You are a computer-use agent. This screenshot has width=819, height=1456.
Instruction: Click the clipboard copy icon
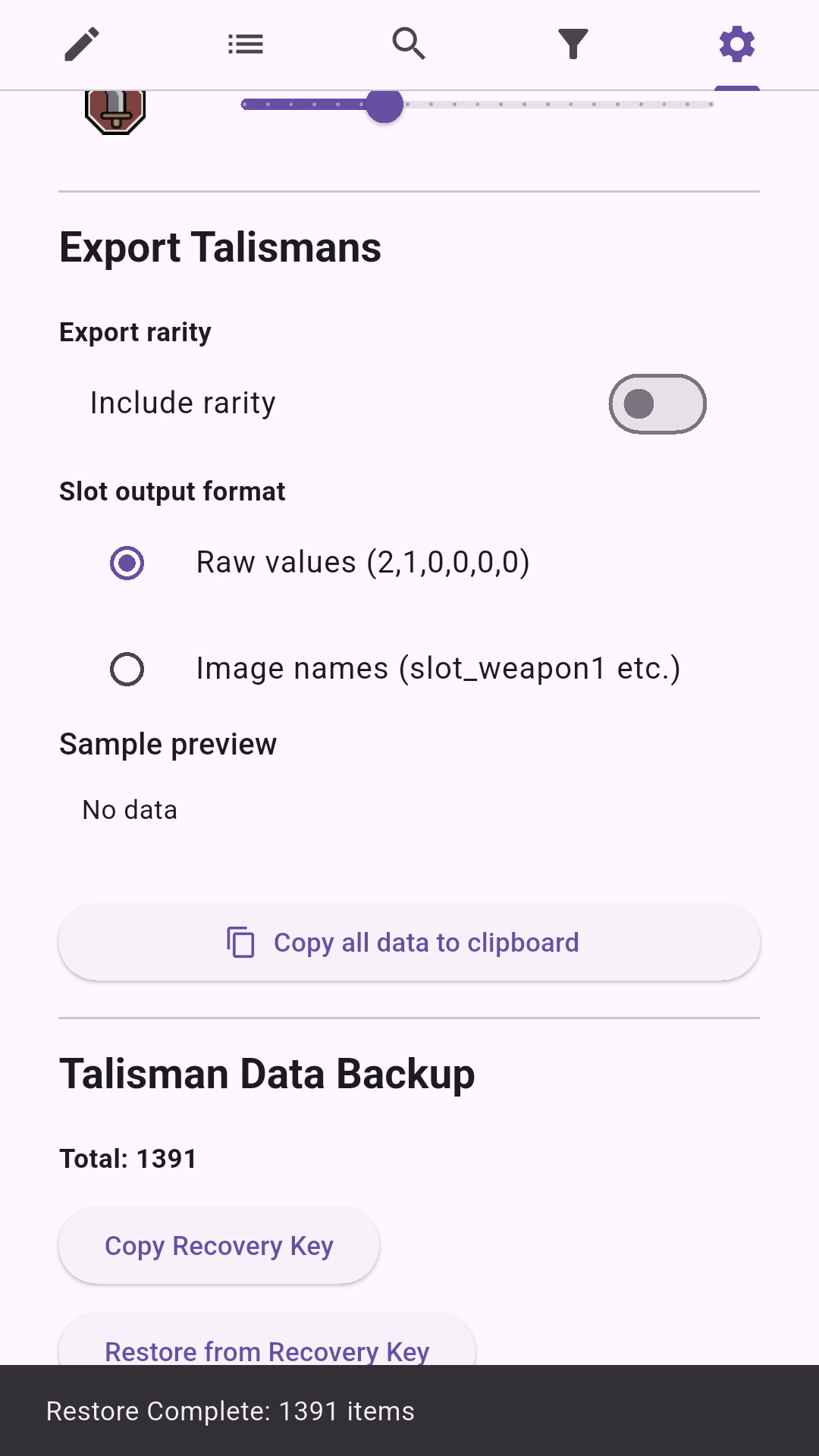click(240, 943)
